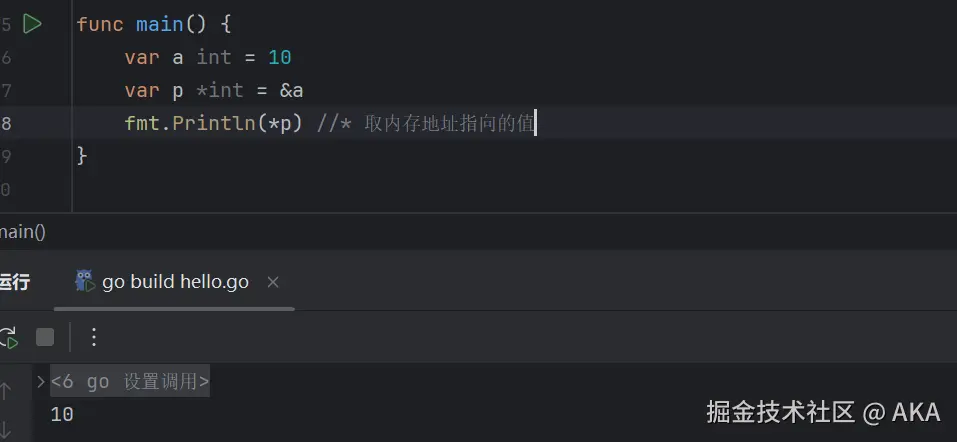Click the Chinese comment on line 8
The image size is (957, 442).
click(x=450, y=123)
